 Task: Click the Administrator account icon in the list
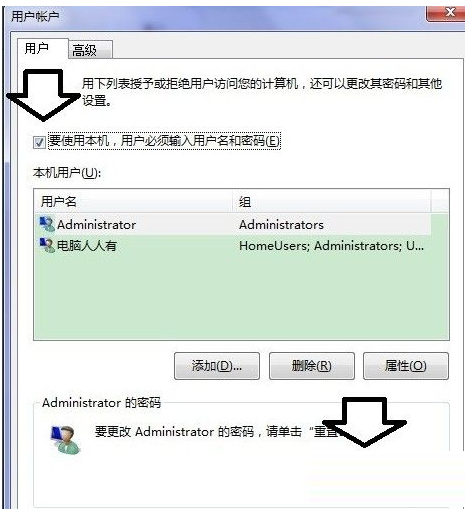tap(47, 224)
